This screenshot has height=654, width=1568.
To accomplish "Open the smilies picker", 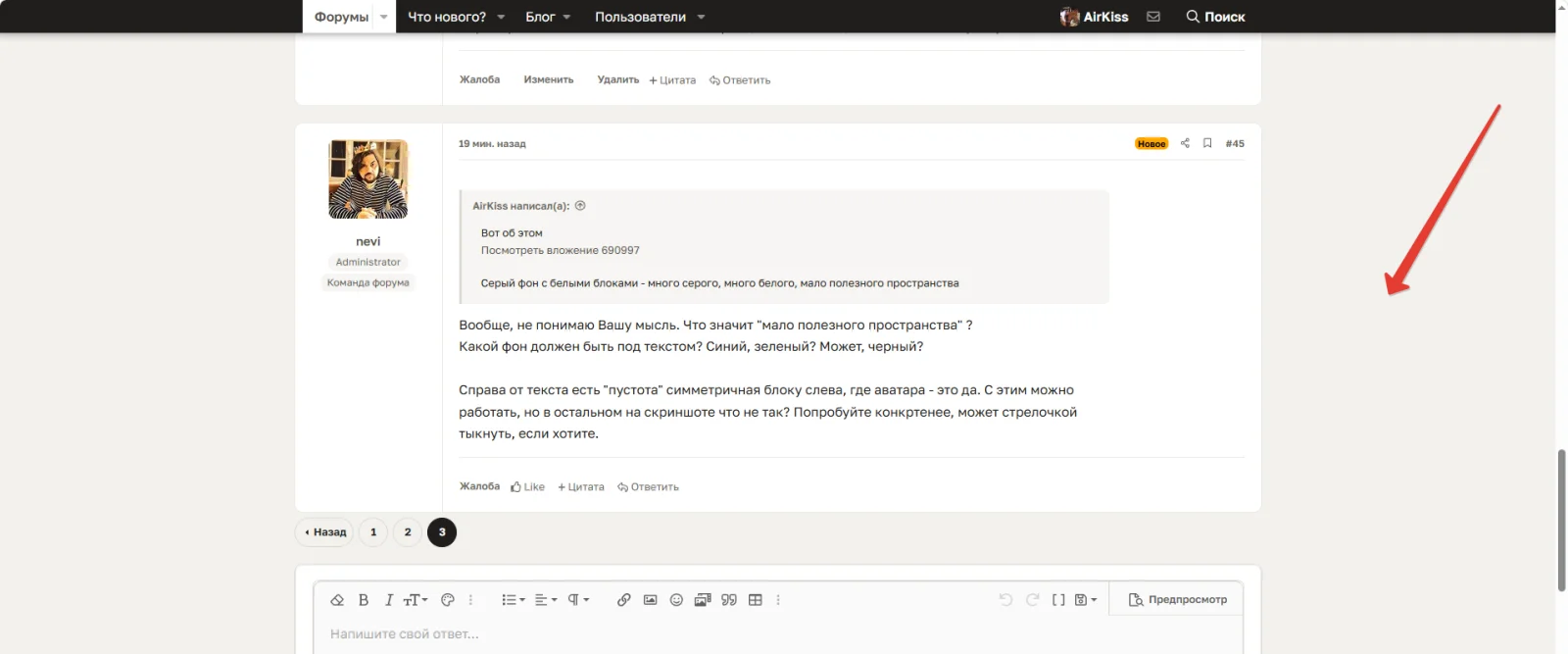I will pos(676,600).
